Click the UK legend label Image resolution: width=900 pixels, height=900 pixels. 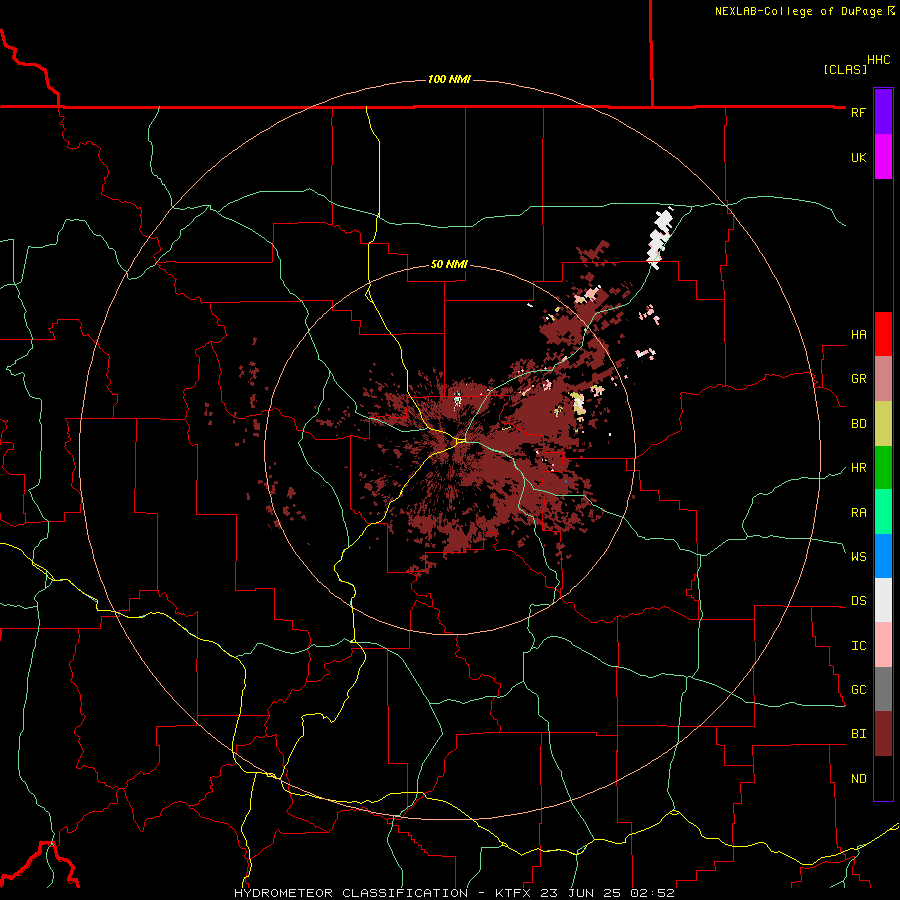coord(858,157)
